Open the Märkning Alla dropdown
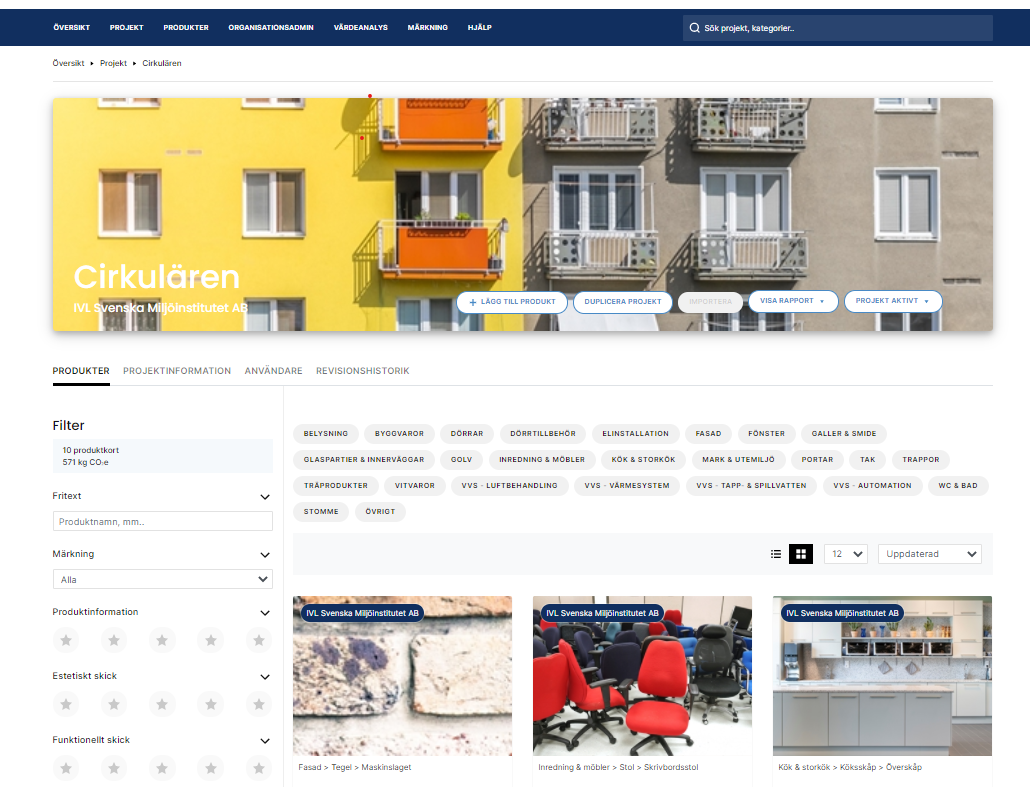Screen dimensions: 1030x787 pyautogui.click(x=162, y=579)
